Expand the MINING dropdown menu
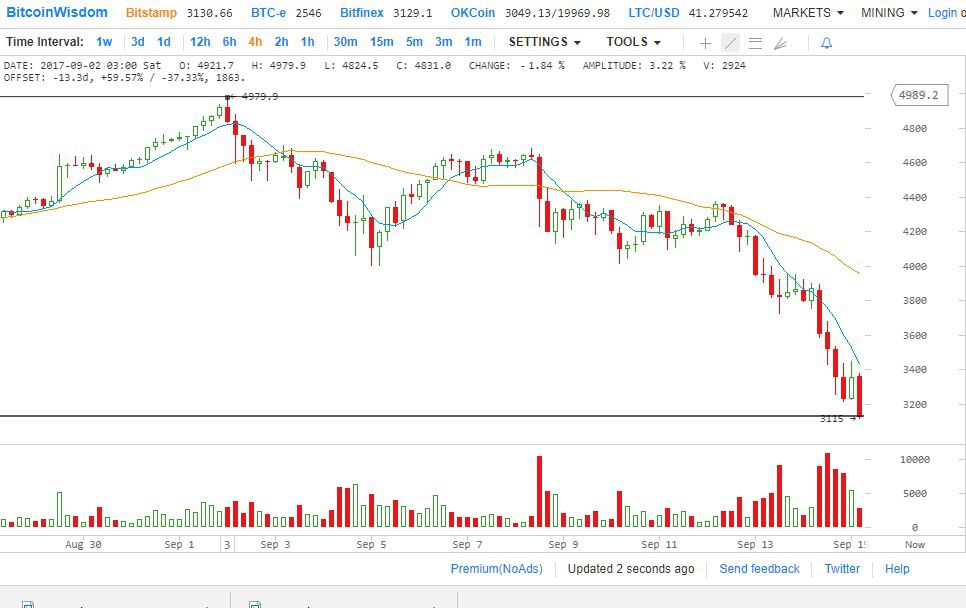This screenshot has height=608, width=966. coord(889,13)
